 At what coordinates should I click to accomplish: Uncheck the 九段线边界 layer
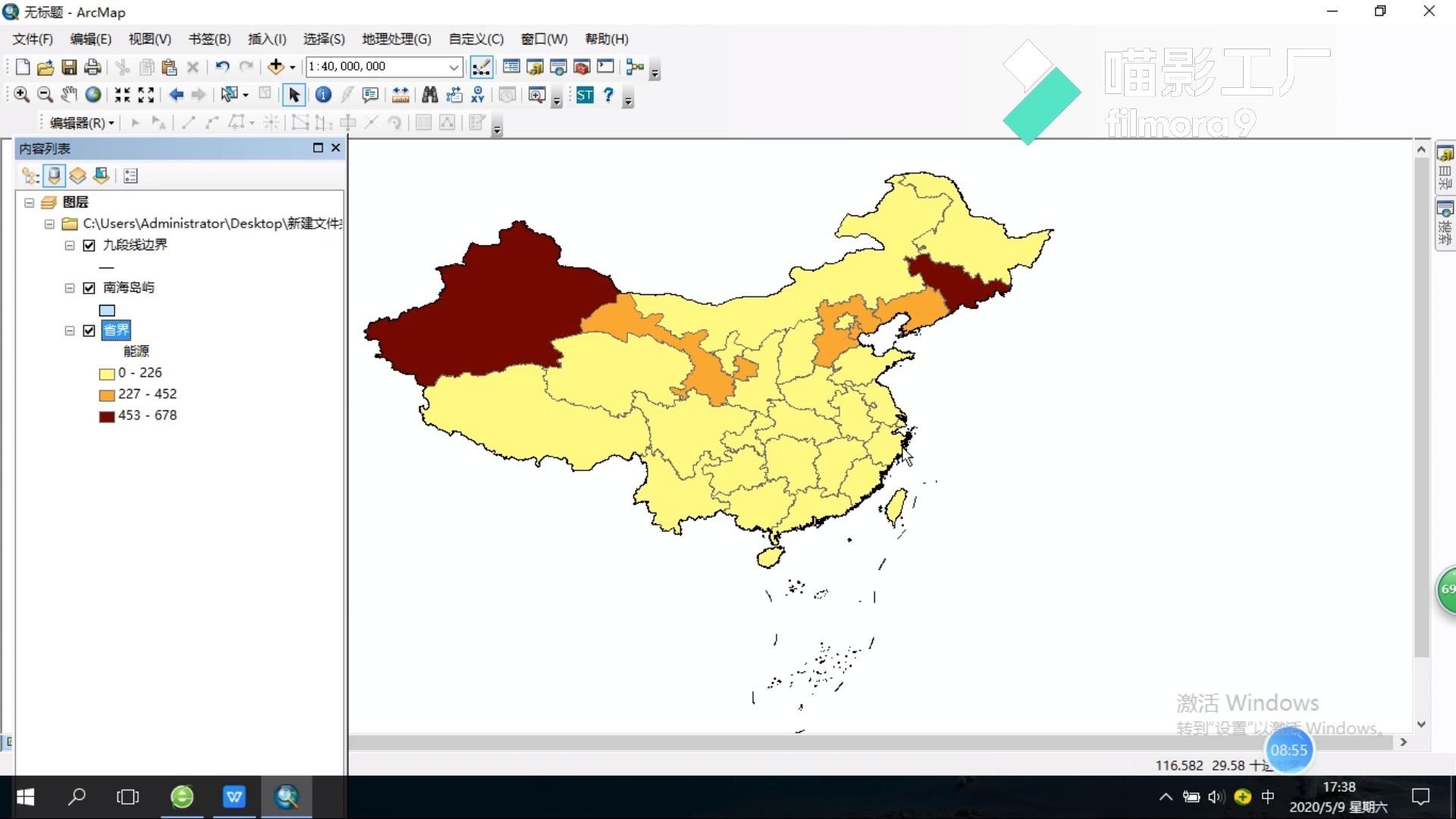pyautogui.click(x=89, y=245)
